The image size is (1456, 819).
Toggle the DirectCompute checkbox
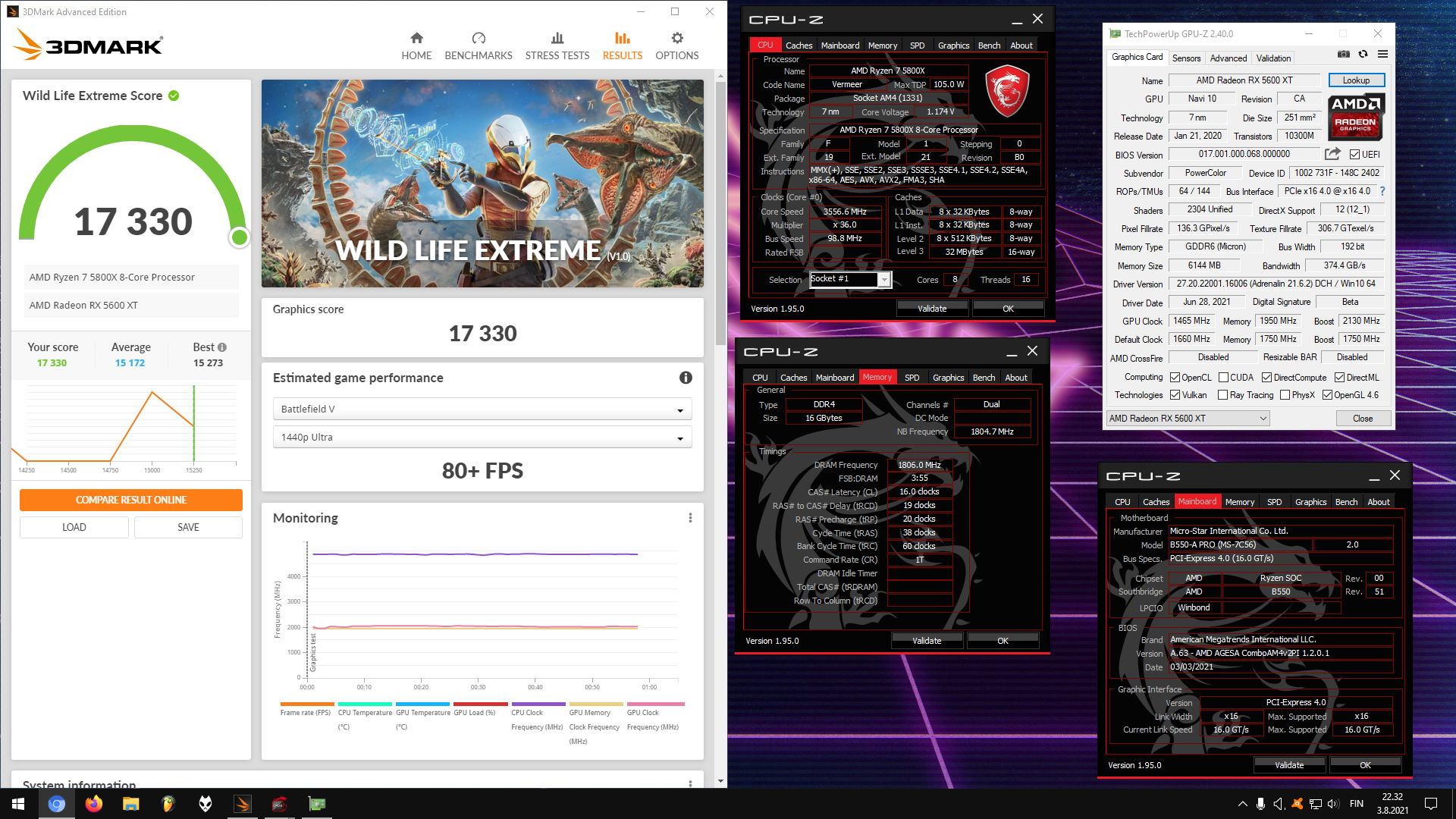pos(1266,378)
